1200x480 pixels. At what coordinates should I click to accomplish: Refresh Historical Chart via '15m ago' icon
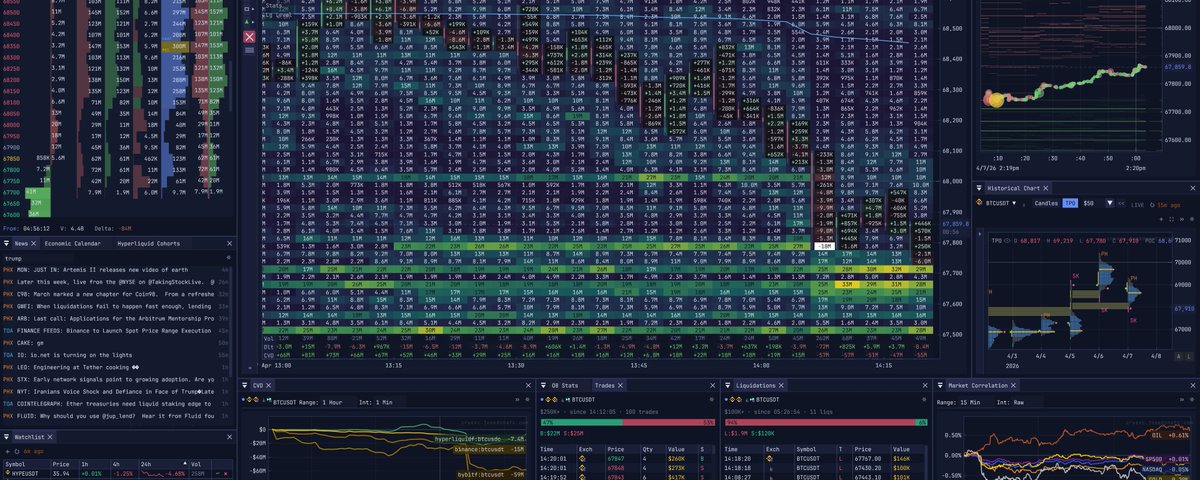pyautogui.click(x=1152, y=205)
